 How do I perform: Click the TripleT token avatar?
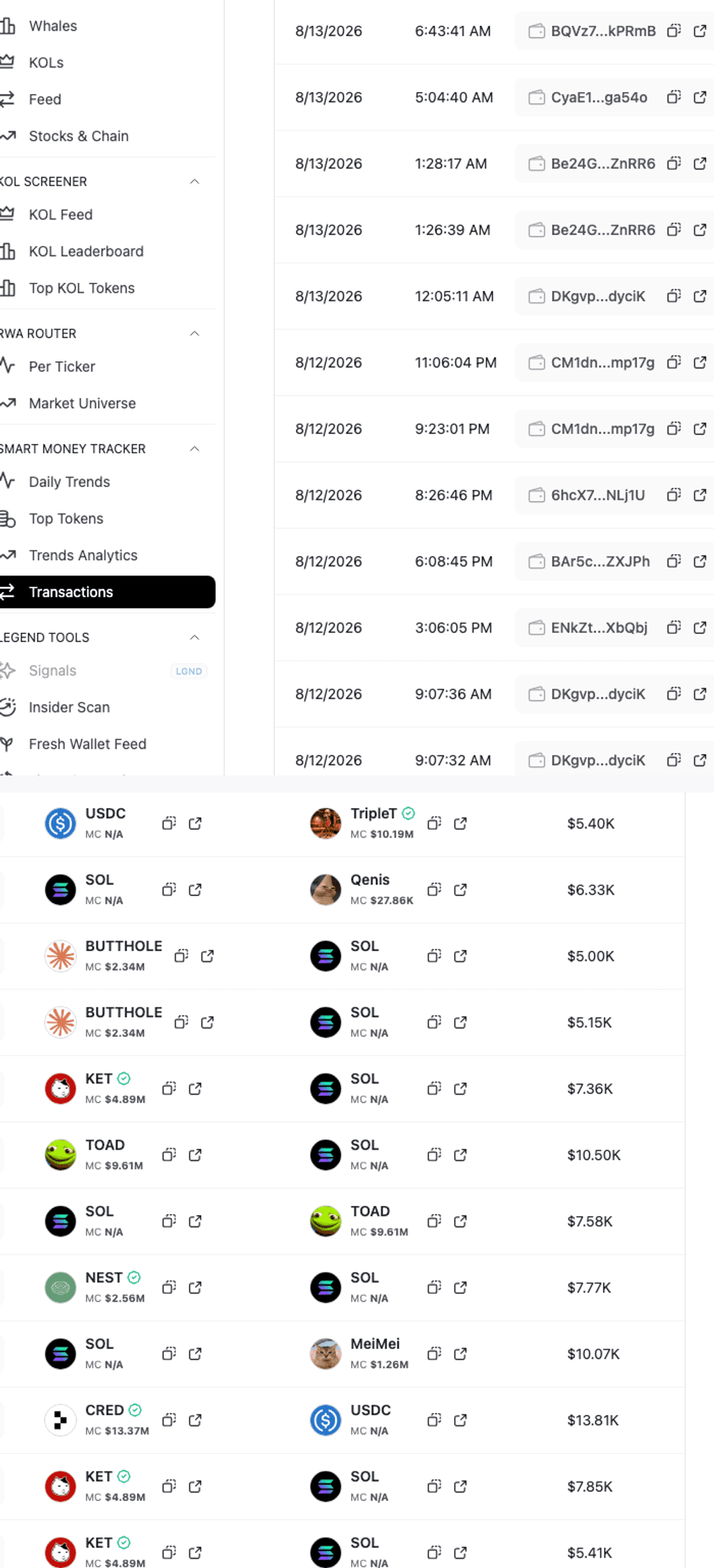[x=326, y=823]
